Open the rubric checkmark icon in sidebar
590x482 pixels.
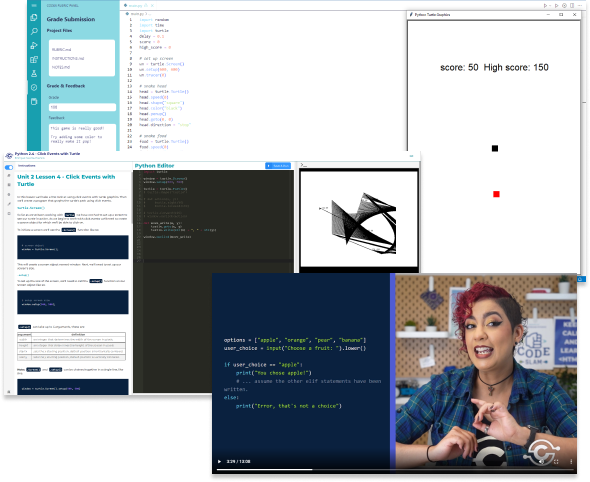(34, 87)
